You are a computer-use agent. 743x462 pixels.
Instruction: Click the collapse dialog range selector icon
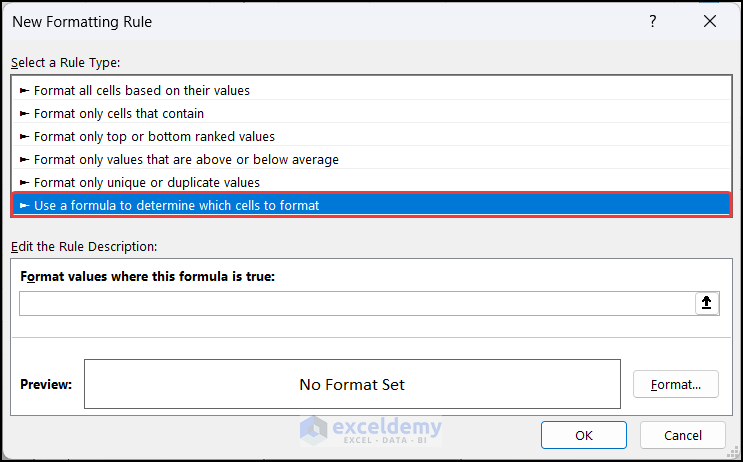(707, 304)
